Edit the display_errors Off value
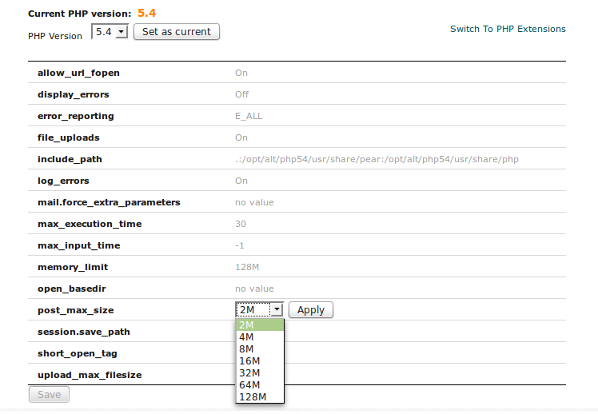 (242, 95)
